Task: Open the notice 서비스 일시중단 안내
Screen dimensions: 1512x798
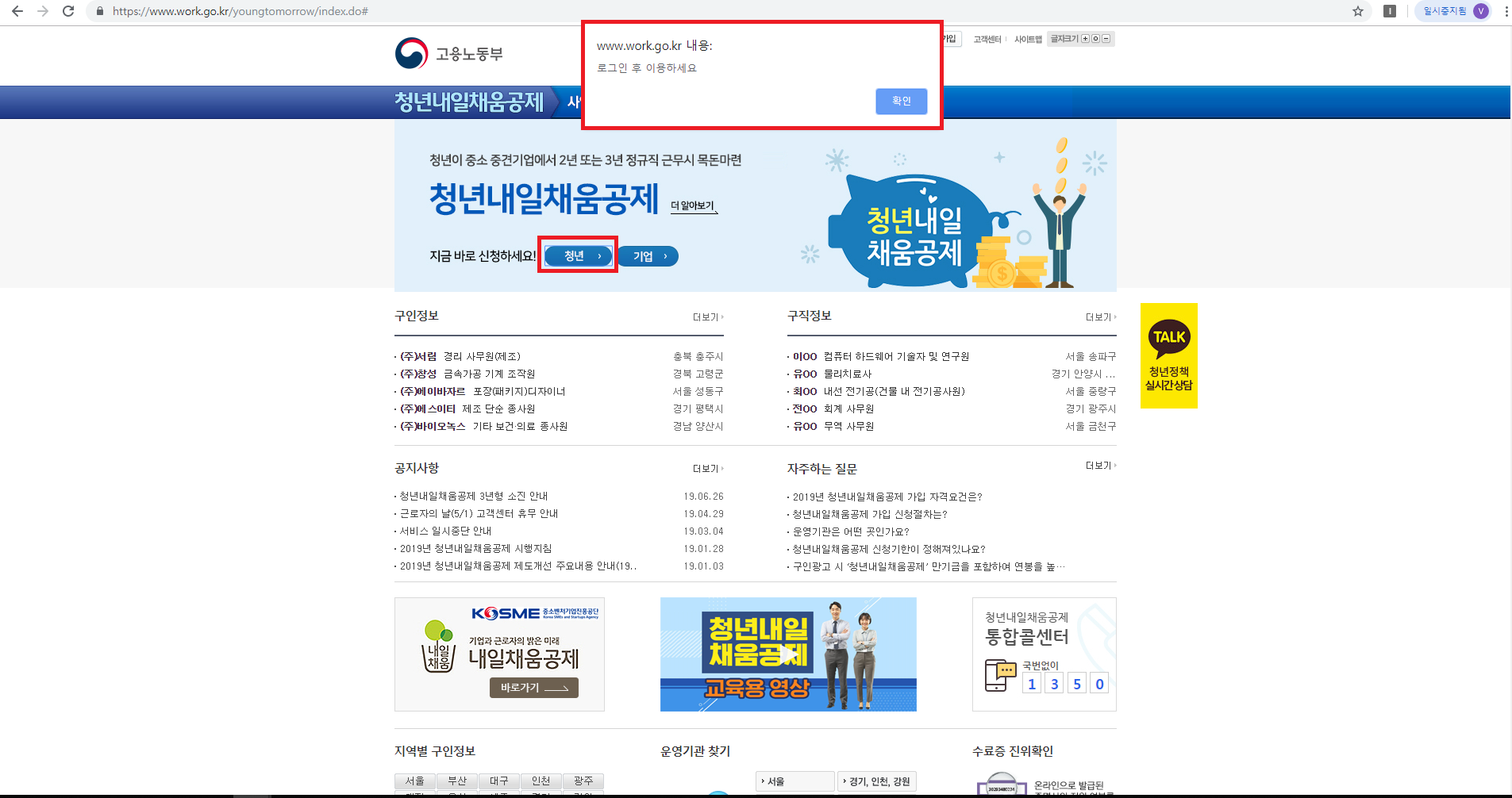Action: [445, 531]
